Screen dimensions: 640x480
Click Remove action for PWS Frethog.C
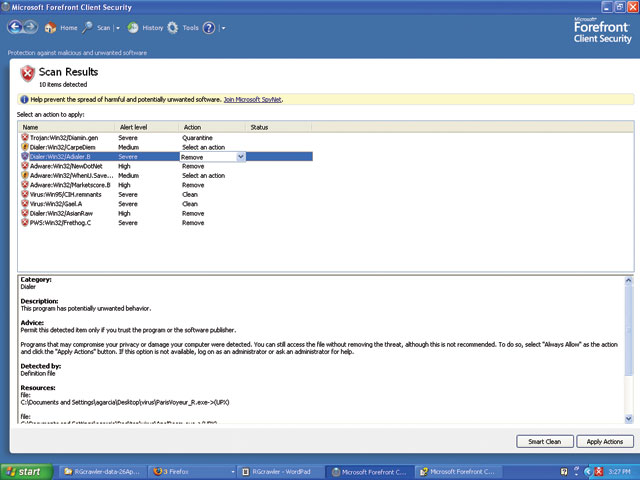pyautogui.click(x=193, y=223)
